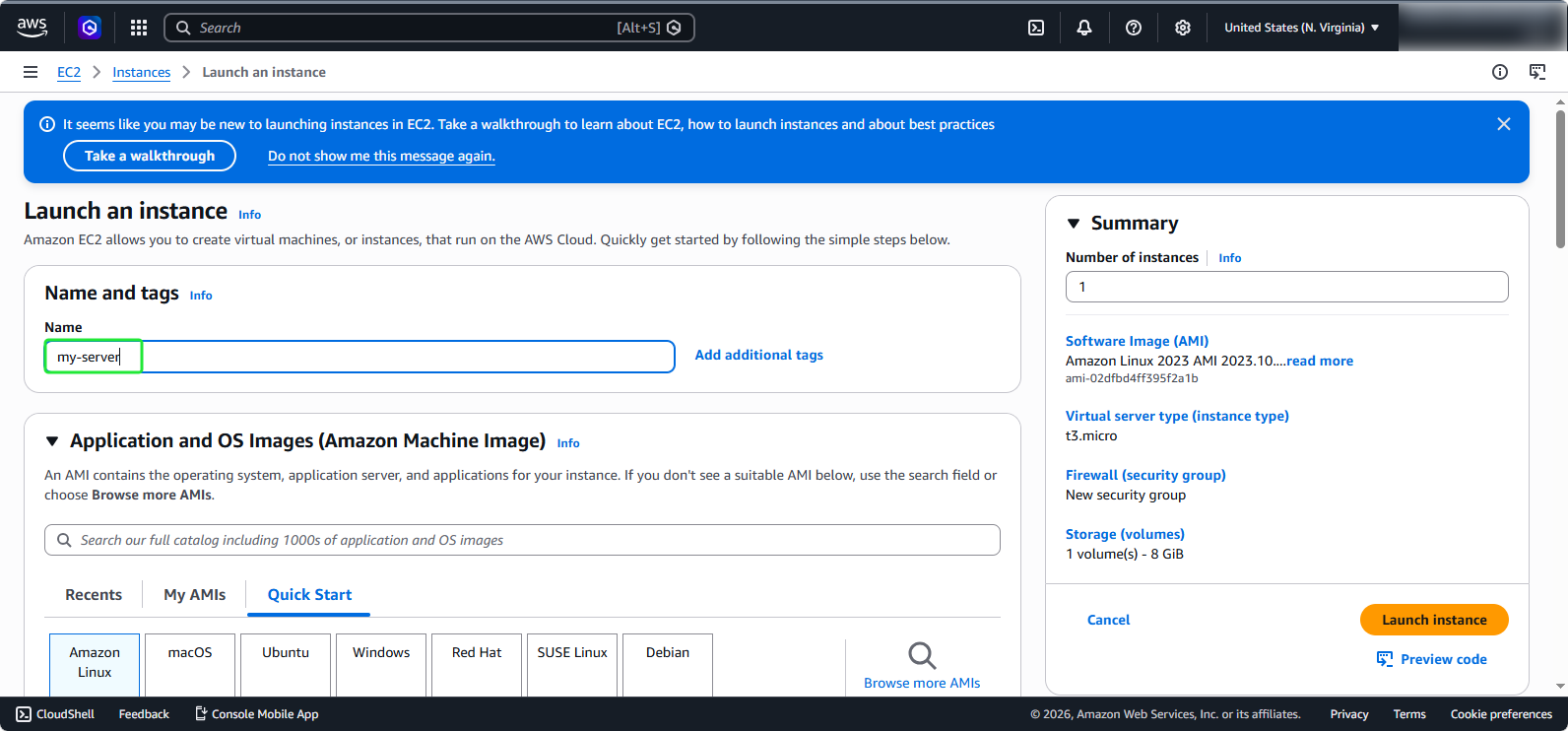Open Info link beside Name and tags

coord(201,296)
